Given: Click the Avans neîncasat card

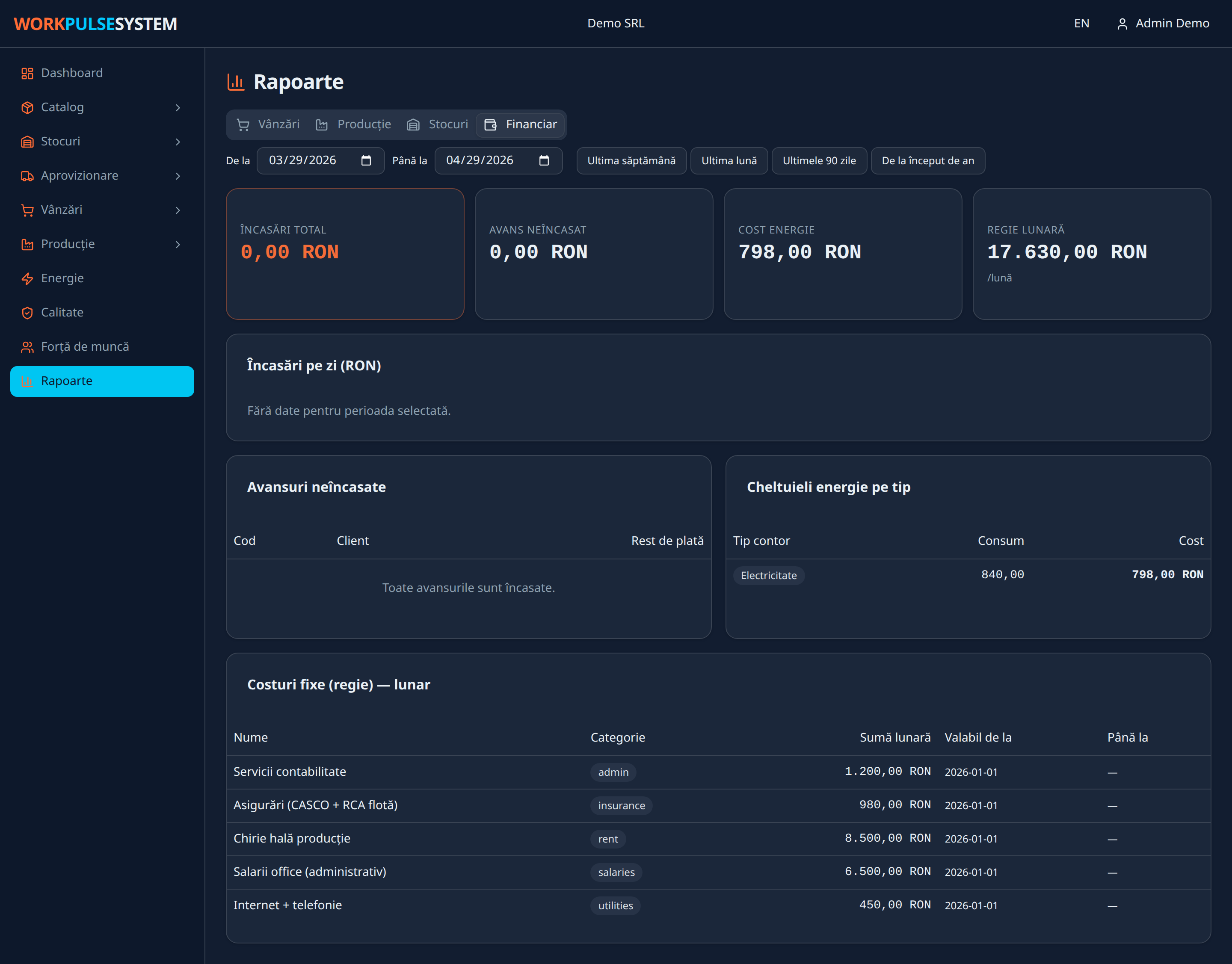Looking at the screenshot, I should pos(594,254).
